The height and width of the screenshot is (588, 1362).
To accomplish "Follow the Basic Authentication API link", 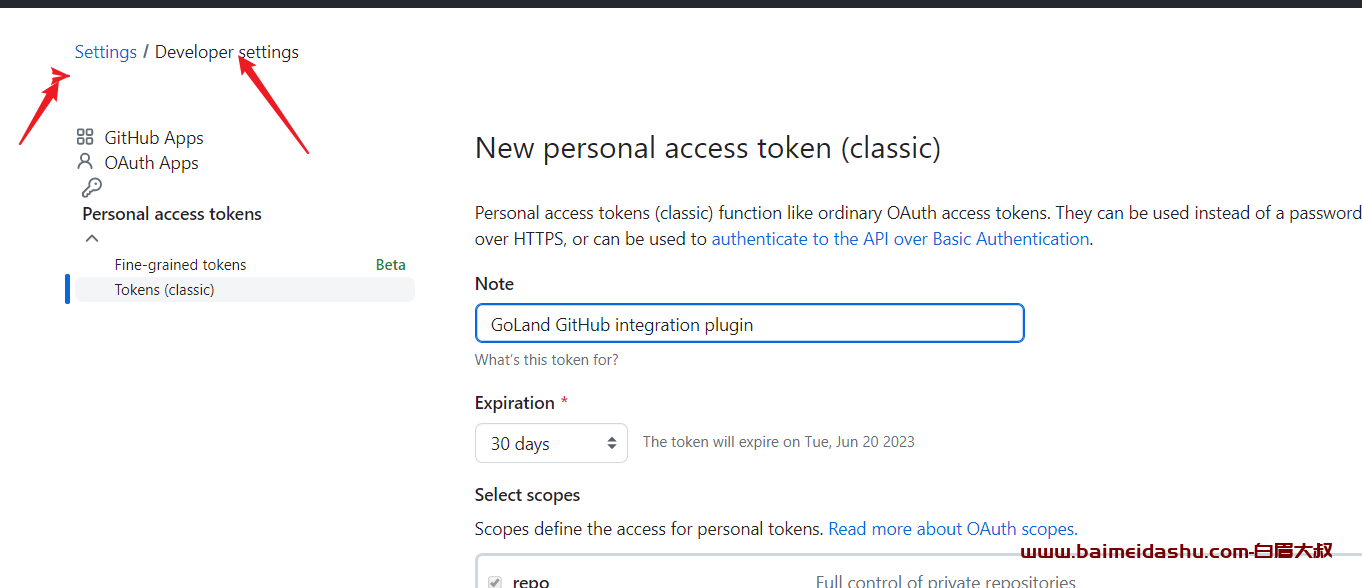I will pyautogui.click(x=900, y=239).
